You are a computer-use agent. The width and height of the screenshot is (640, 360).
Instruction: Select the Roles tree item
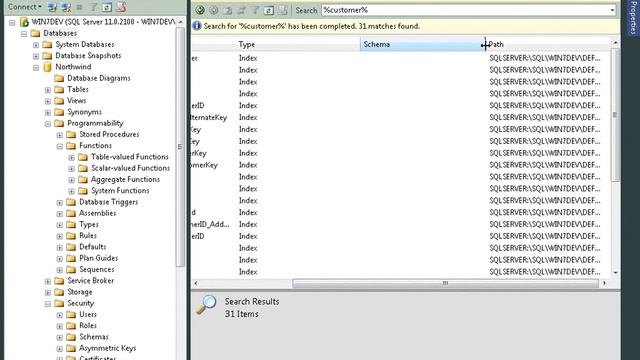[88, 326]
